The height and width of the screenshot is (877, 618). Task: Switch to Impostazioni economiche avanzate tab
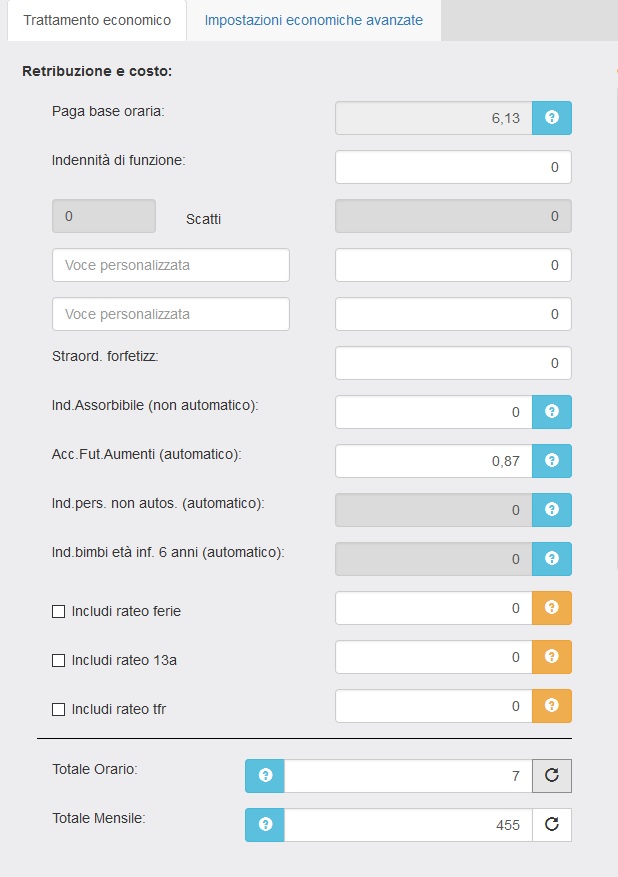[313, 20]
